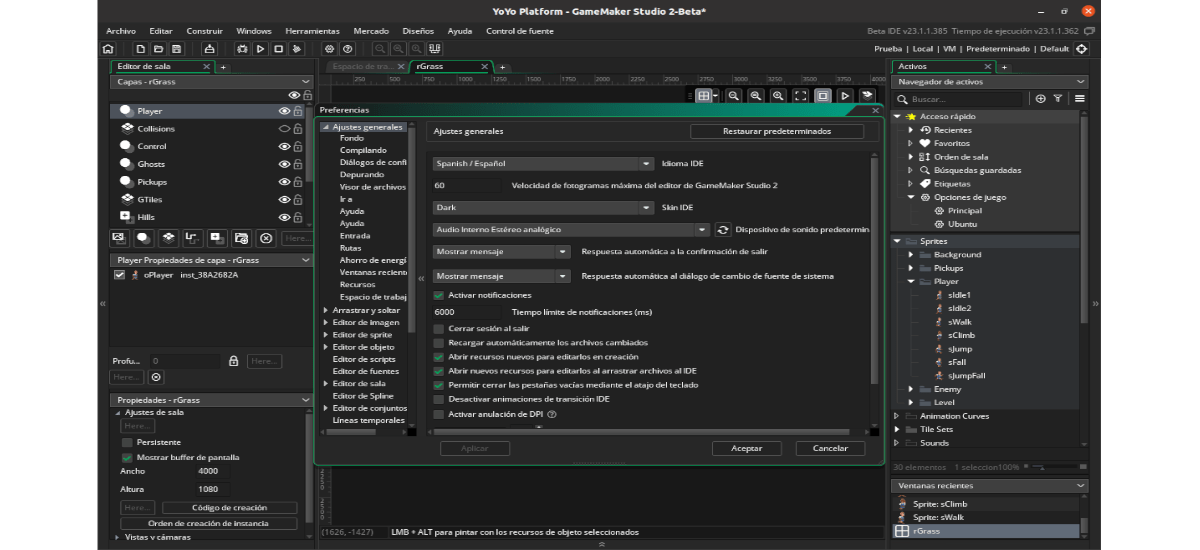Open the target manager crosshair icon
Image resolution: width=1200 pixels, height=550 pixels.
[1082, 48]
